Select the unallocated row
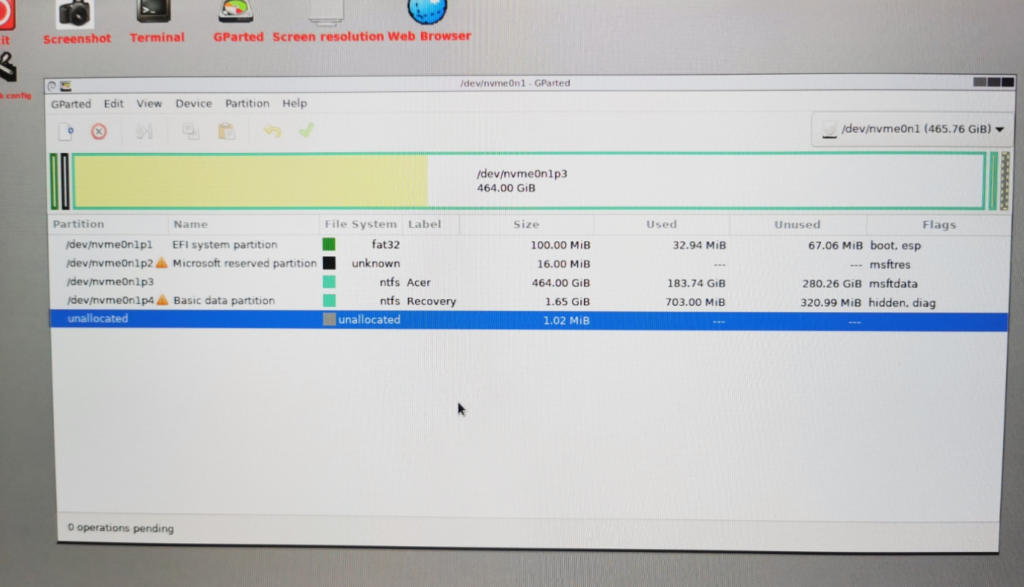Screen dimensions: 1024x587 click(529, 320)
